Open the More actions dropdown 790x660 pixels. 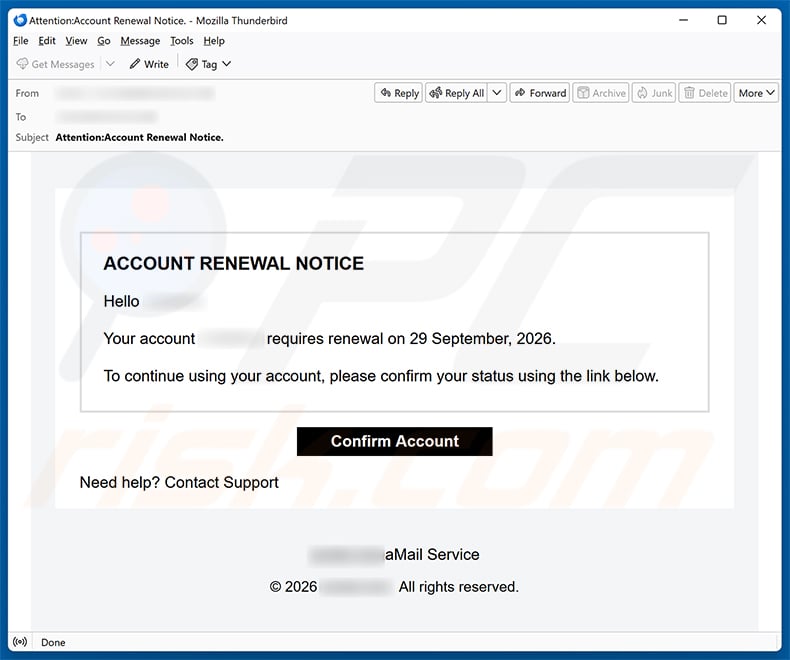756,93
